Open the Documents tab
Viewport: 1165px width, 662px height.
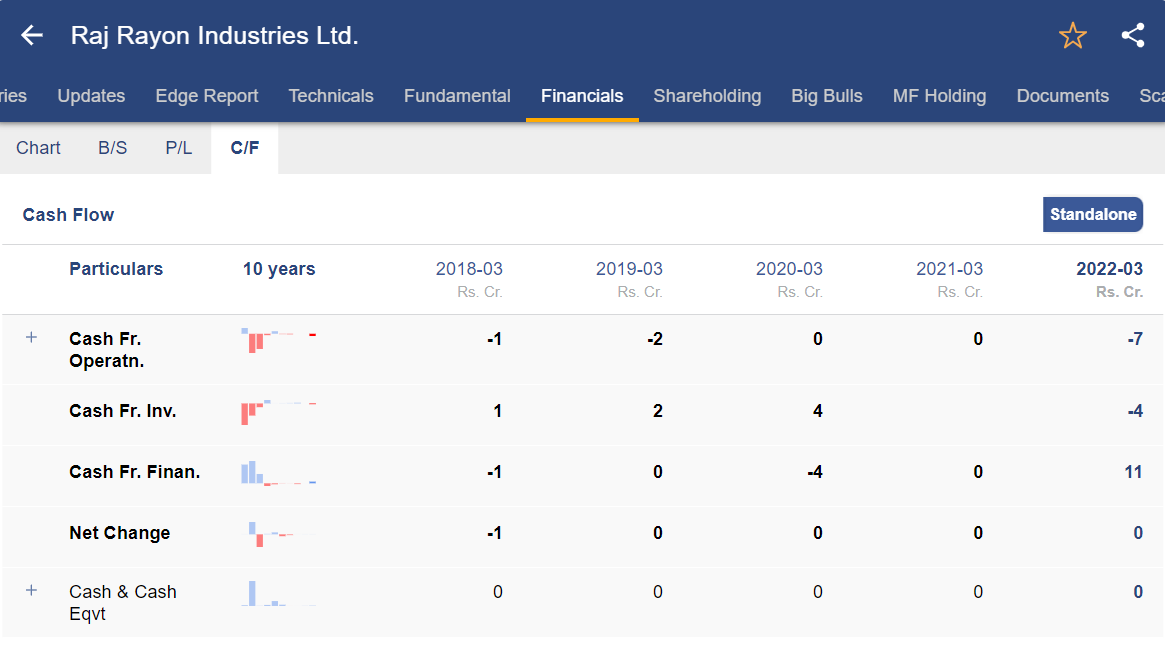1062,96
